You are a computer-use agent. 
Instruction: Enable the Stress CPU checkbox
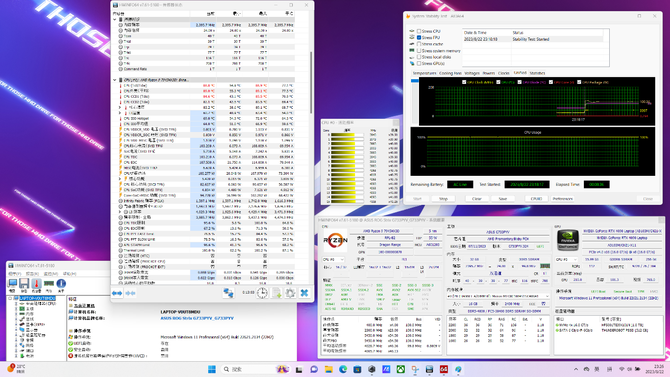419,31
